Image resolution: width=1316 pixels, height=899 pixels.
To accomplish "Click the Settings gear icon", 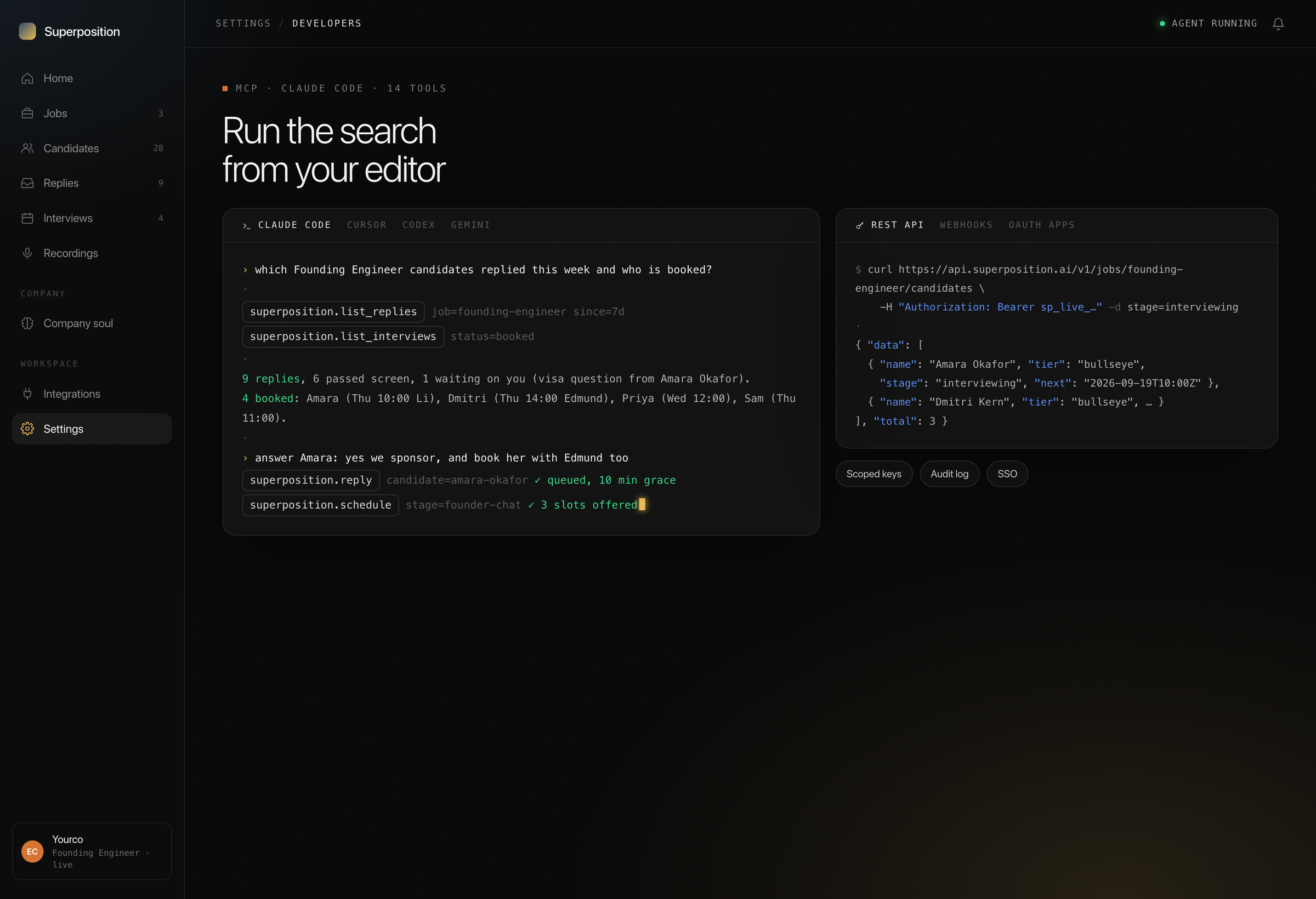I will coord(27,429).
